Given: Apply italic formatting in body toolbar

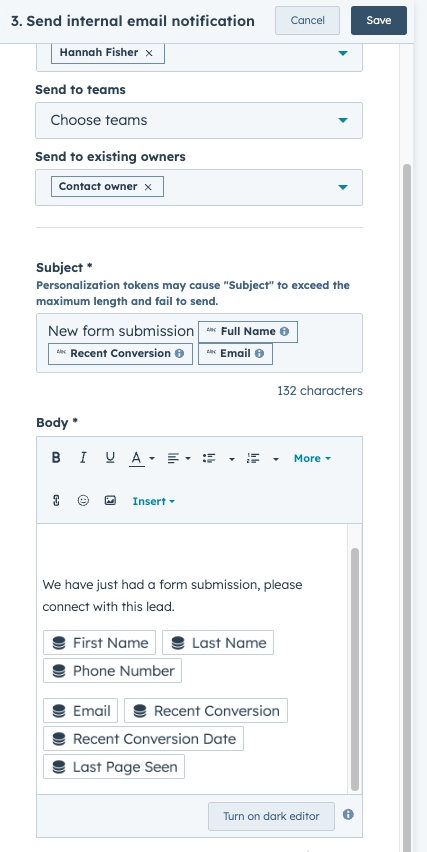Looking at the screenshot, I should pos(83,458).
